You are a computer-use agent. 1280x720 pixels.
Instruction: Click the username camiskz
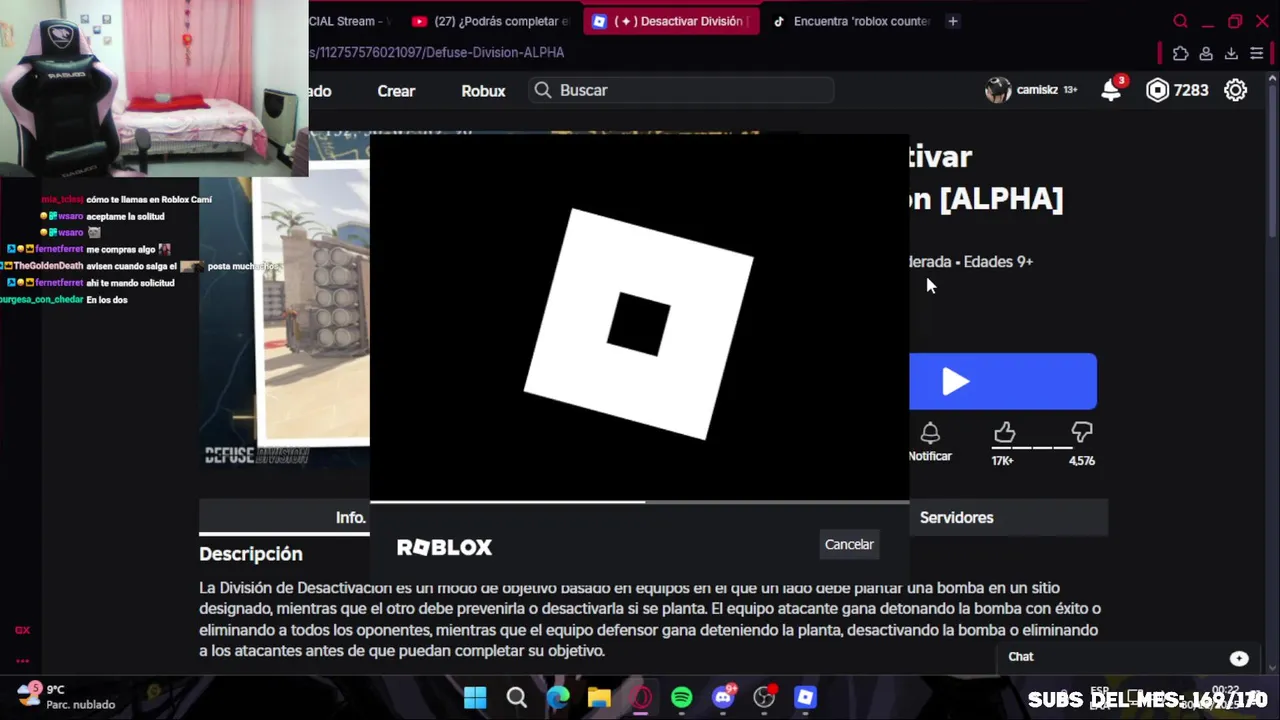tap(1037, 90)
